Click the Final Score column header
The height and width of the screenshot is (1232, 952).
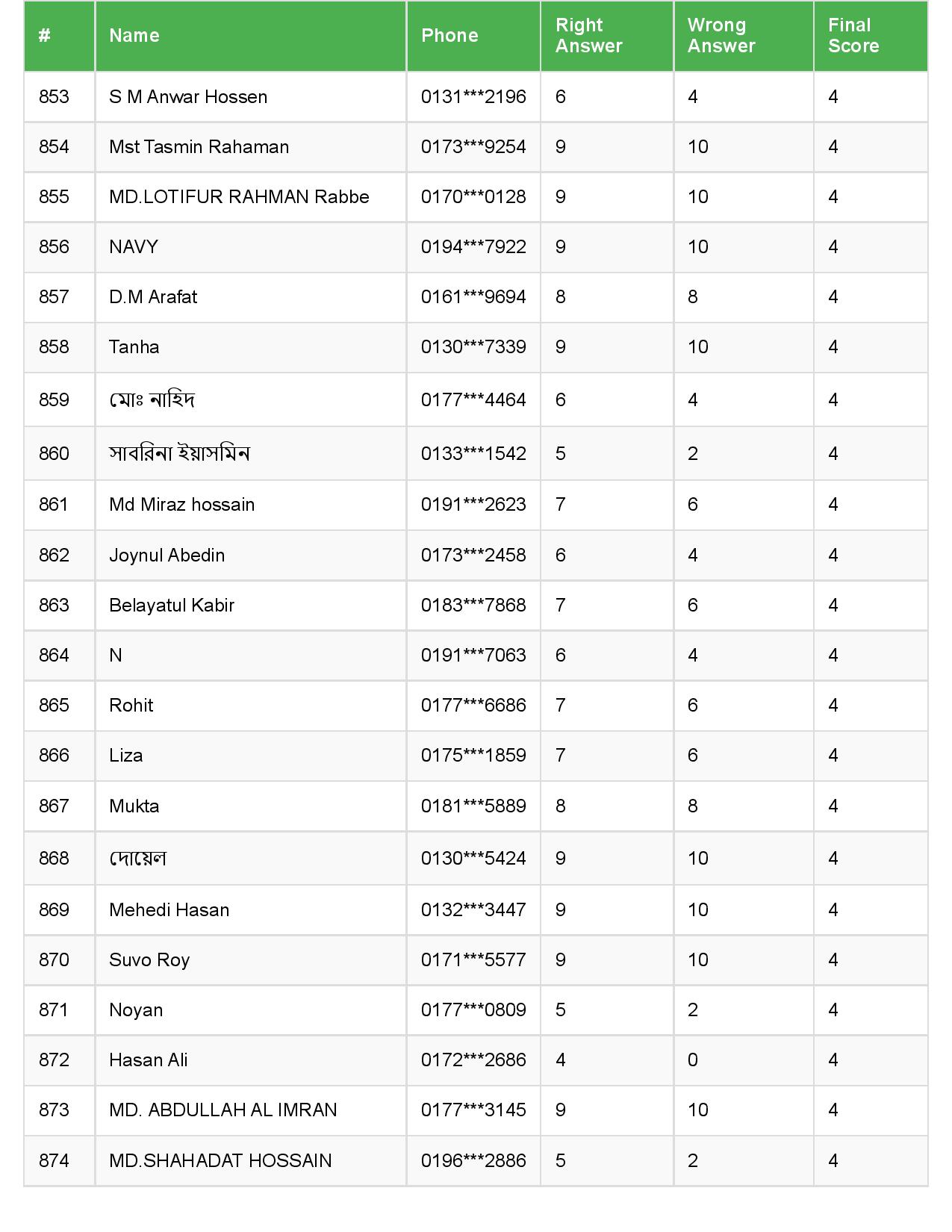coord(853,36)
